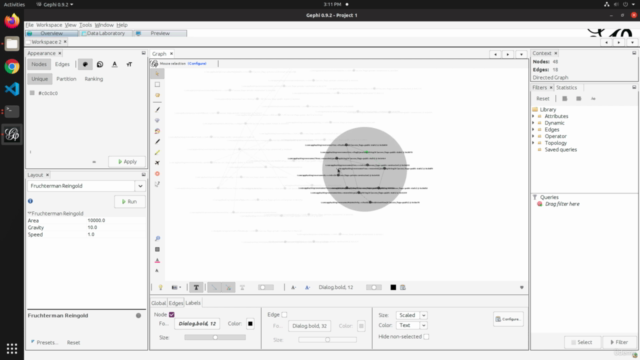Select the Size appearance icon
This screenshot has height=360, width=640.
[x=100, y=64]
